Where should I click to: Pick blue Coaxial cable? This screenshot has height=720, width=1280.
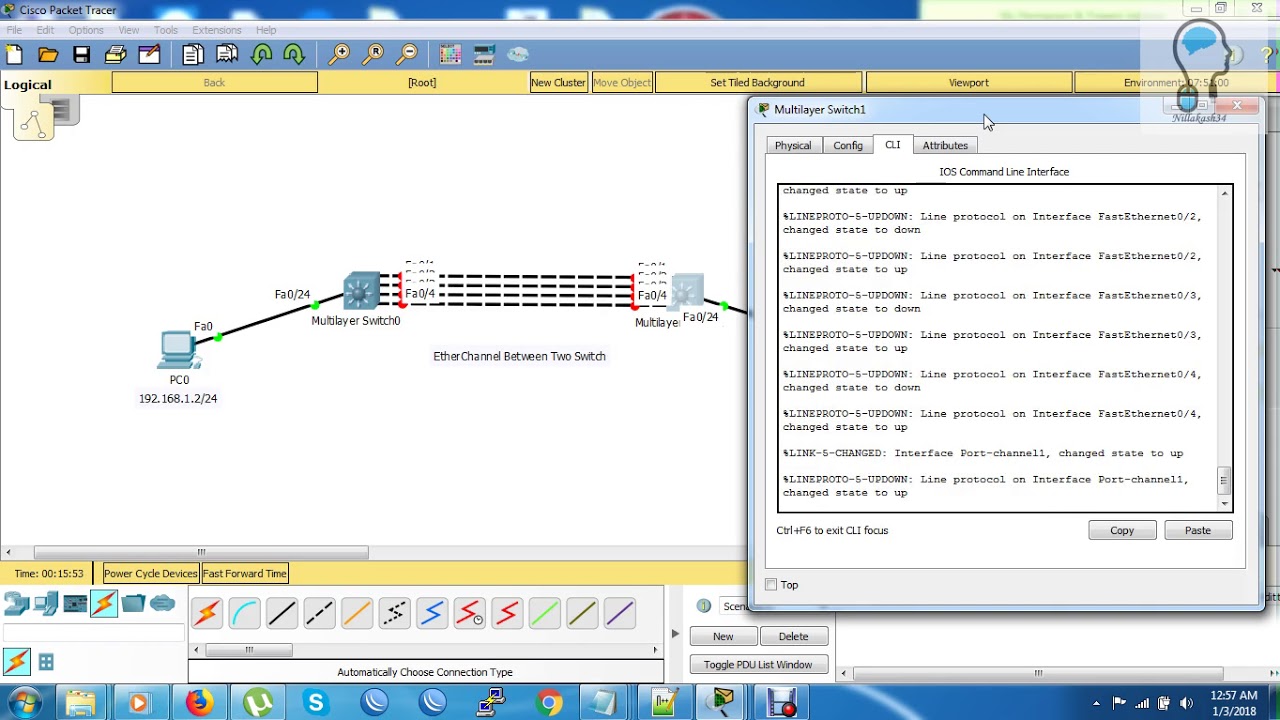coord(432,613)
